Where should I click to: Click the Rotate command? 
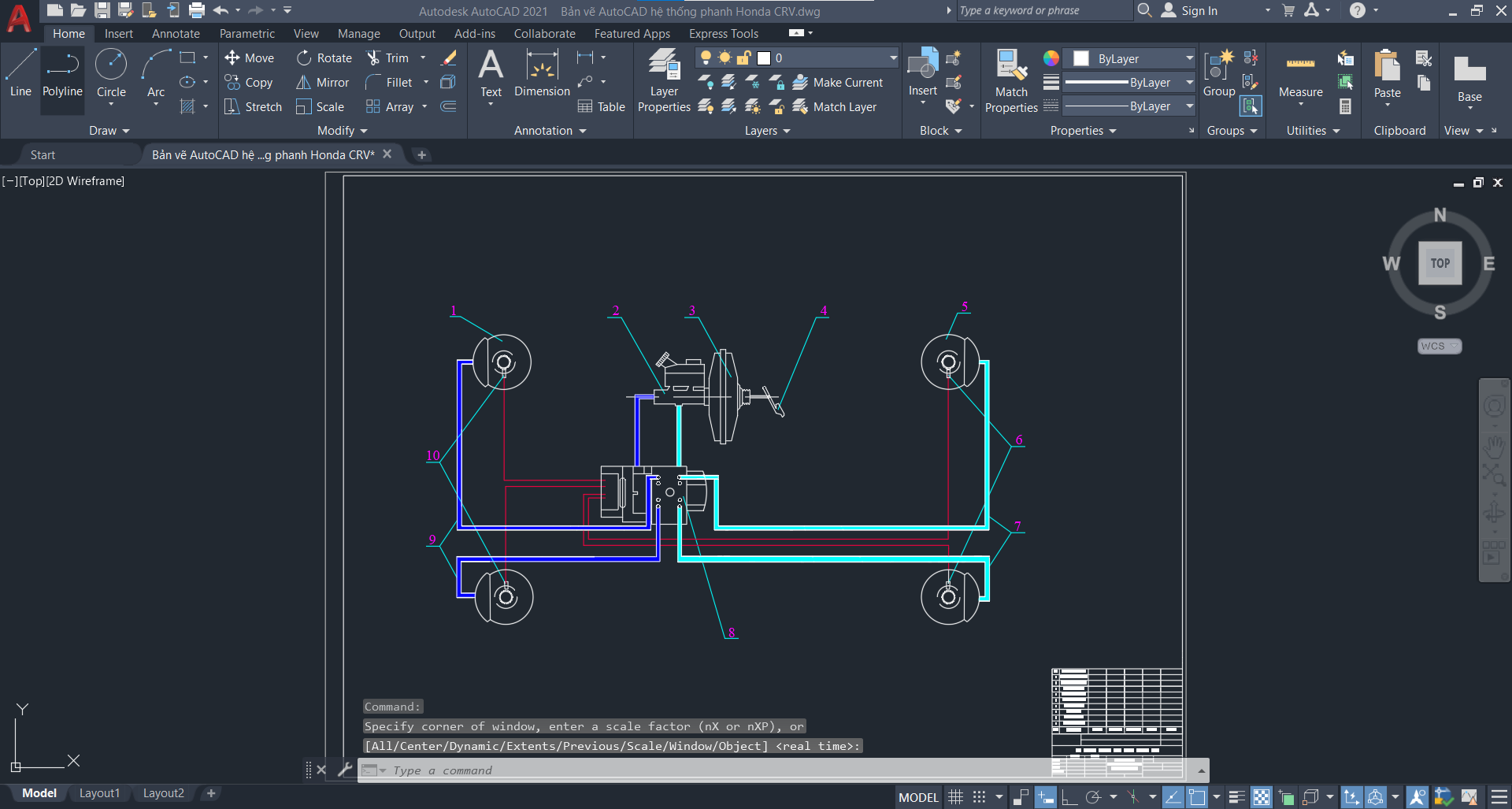(324, 58)
